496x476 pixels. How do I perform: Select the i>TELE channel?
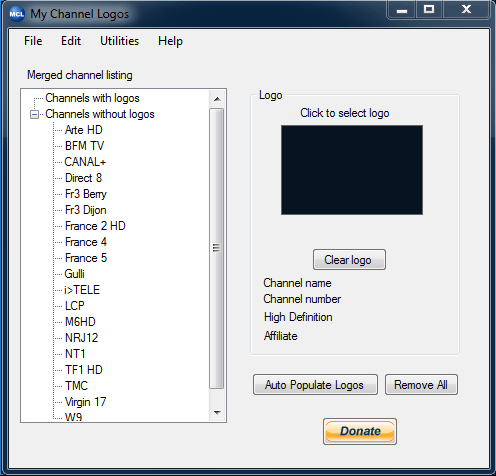pyautogui.click(x=82, y=290)
